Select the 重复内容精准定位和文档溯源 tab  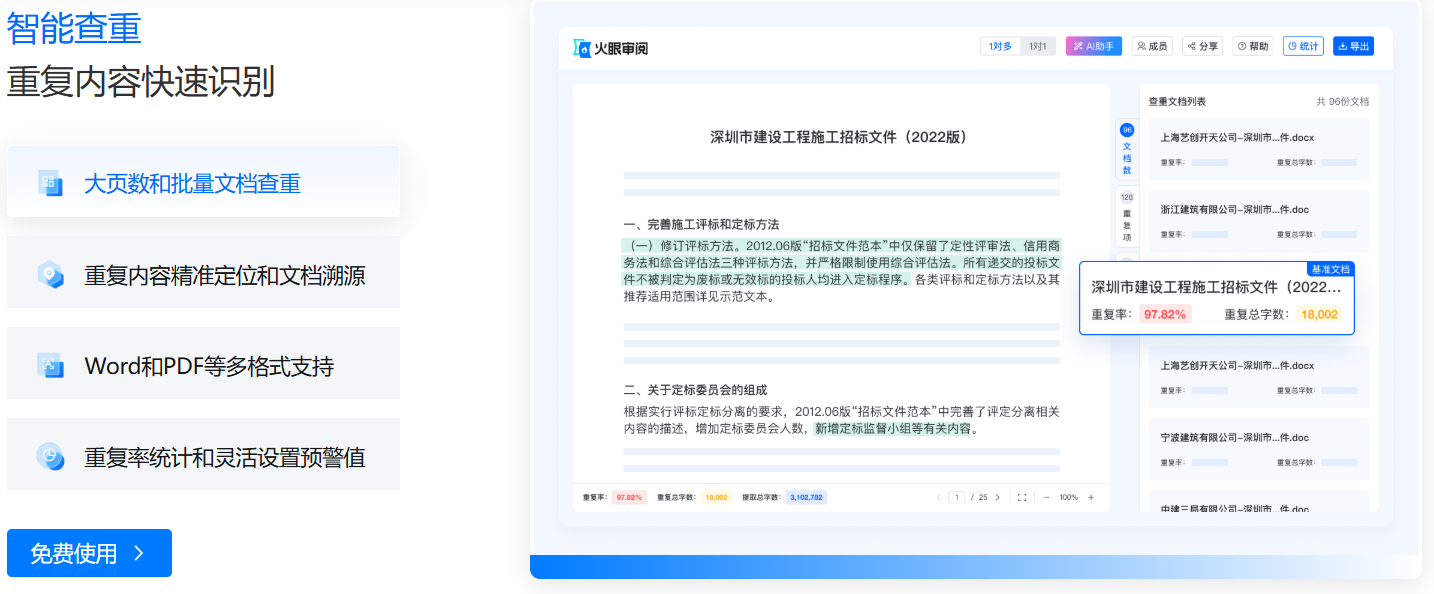tap(203, 273)
